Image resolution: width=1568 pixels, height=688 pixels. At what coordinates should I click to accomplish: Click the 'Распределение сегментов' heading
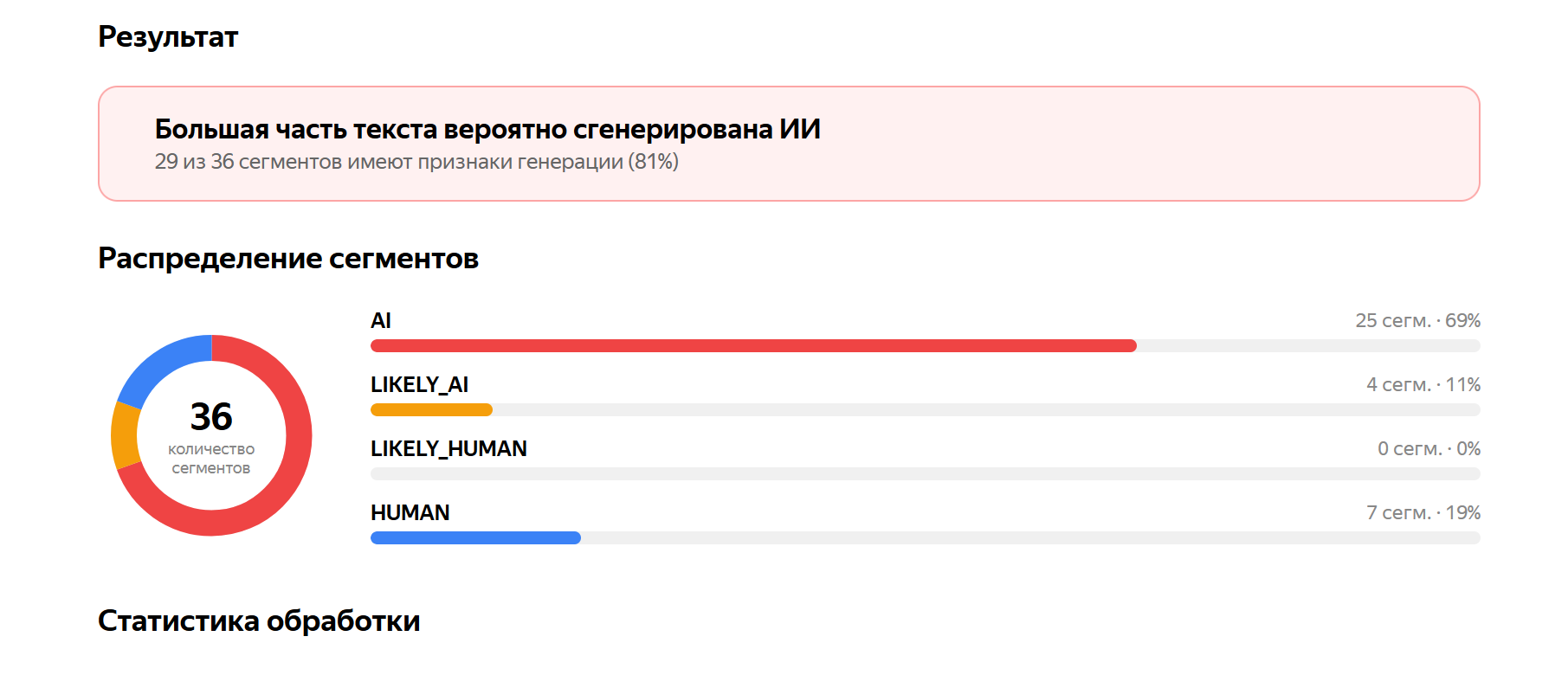[288, 259]
